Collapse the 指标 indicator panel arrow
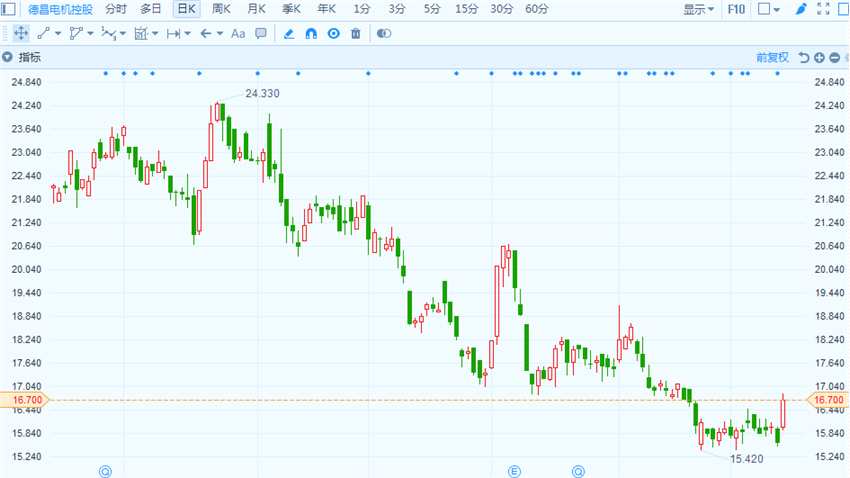 (x=8, y=57)
